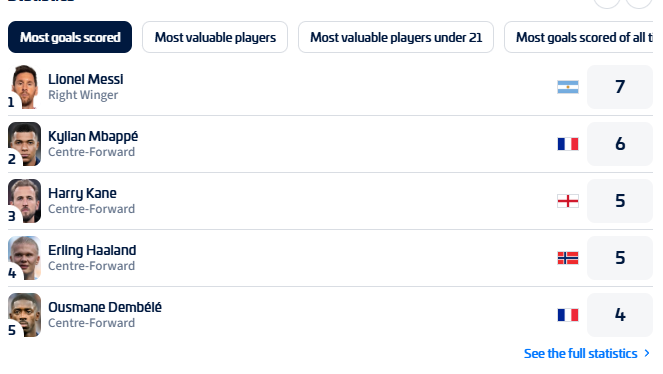Select the Most goals scored tab
This screenshot has width=663, height=374.
70,37
